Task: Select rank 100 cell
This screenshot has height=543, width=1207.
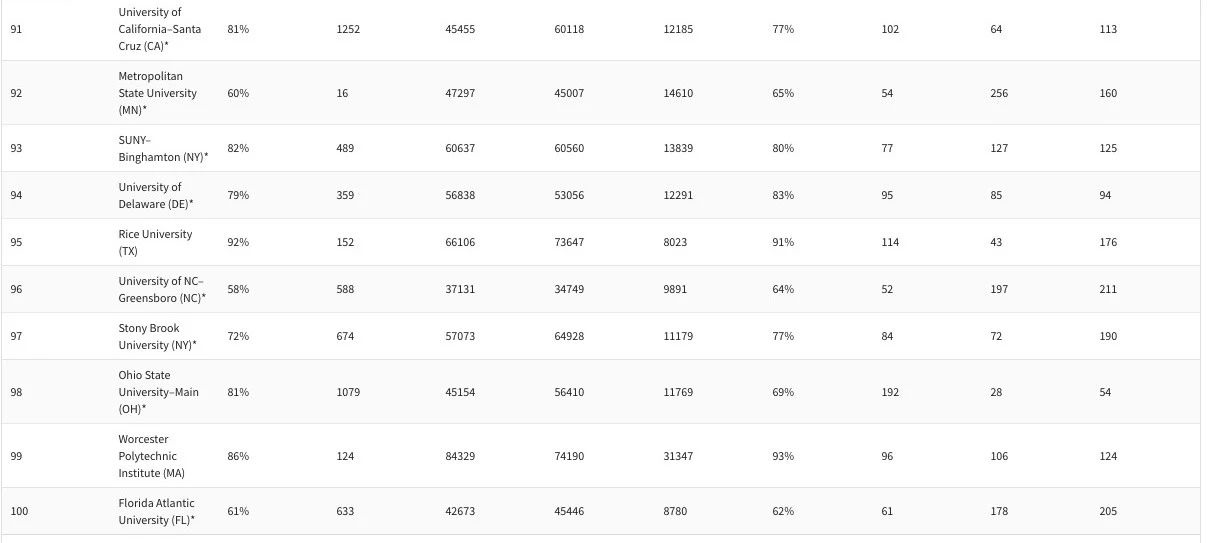Action: coord(19,511)
